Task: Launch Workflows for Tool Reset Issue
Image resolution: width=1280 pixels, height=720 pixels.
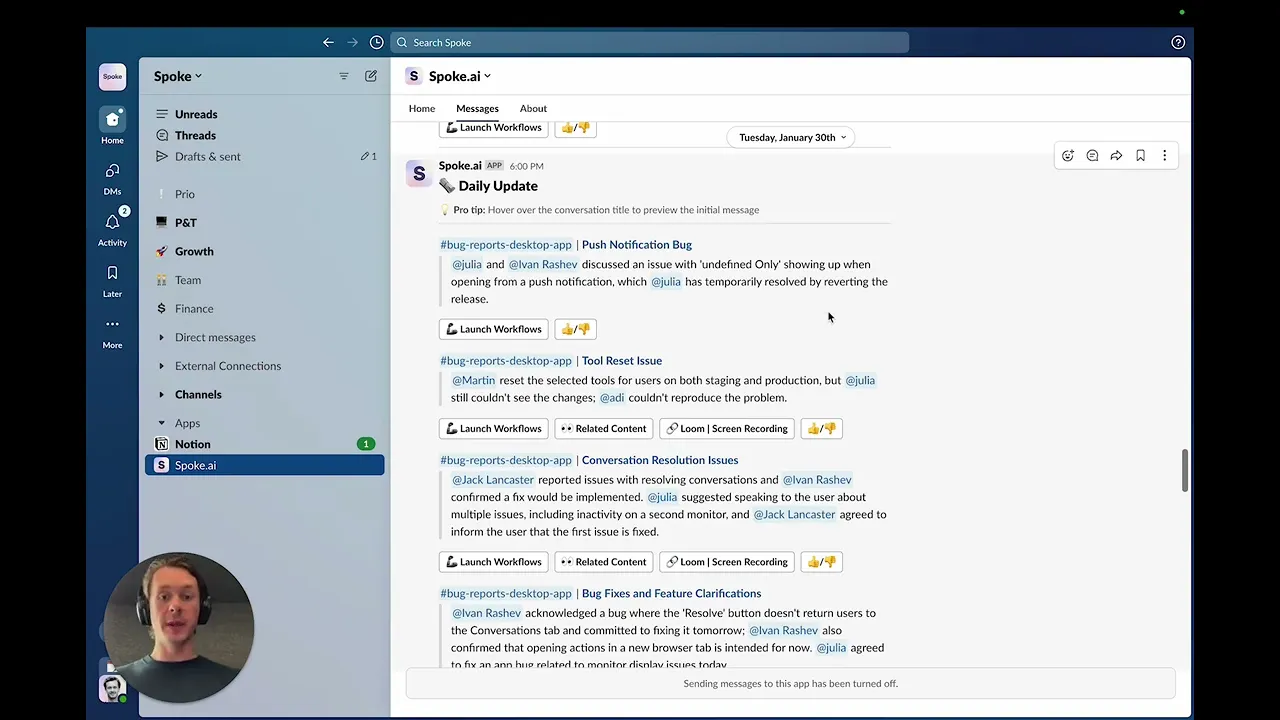Action: (493, 428)
